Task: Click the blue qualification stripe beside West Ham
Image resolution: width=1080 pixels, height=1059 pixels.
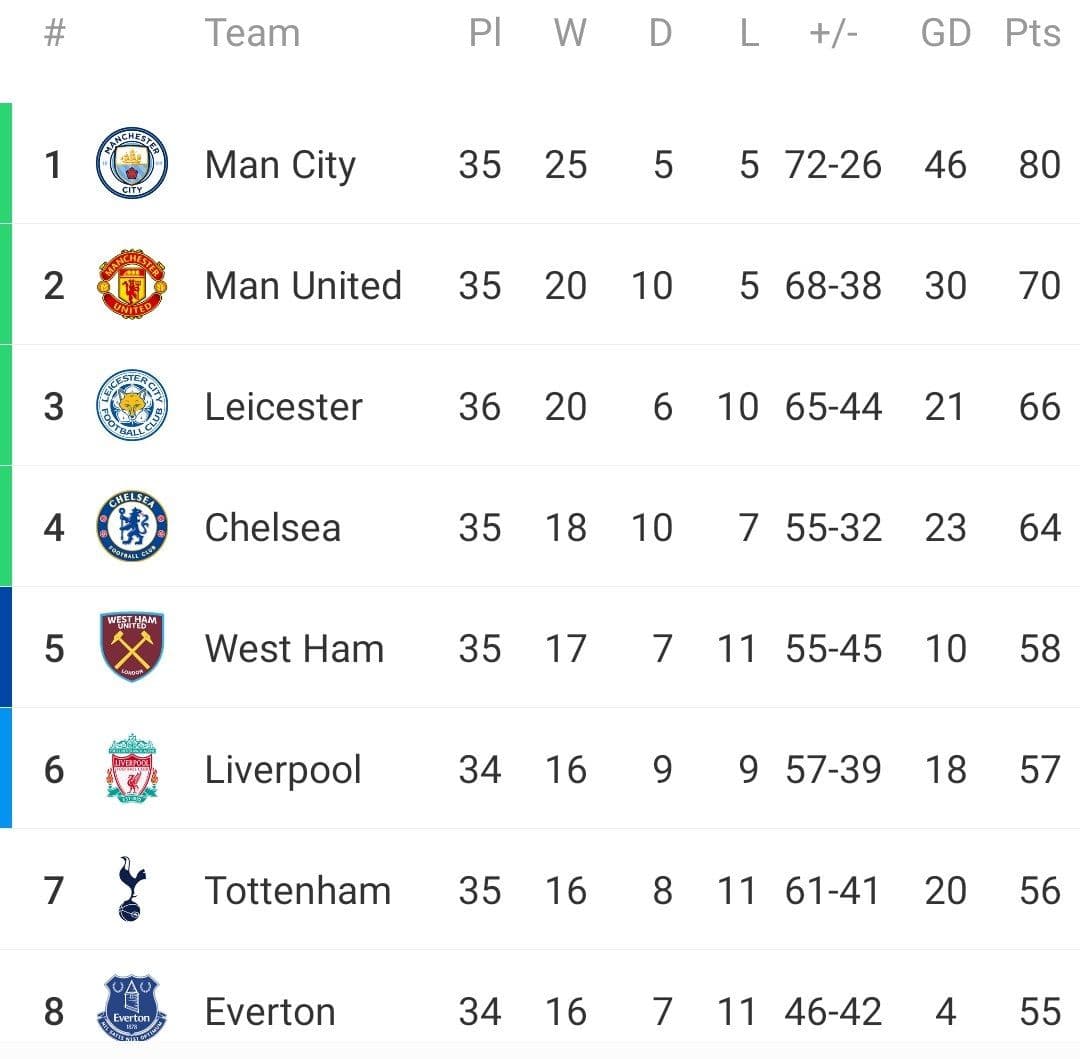Action: pyautogui.click(x=6, y=647)
